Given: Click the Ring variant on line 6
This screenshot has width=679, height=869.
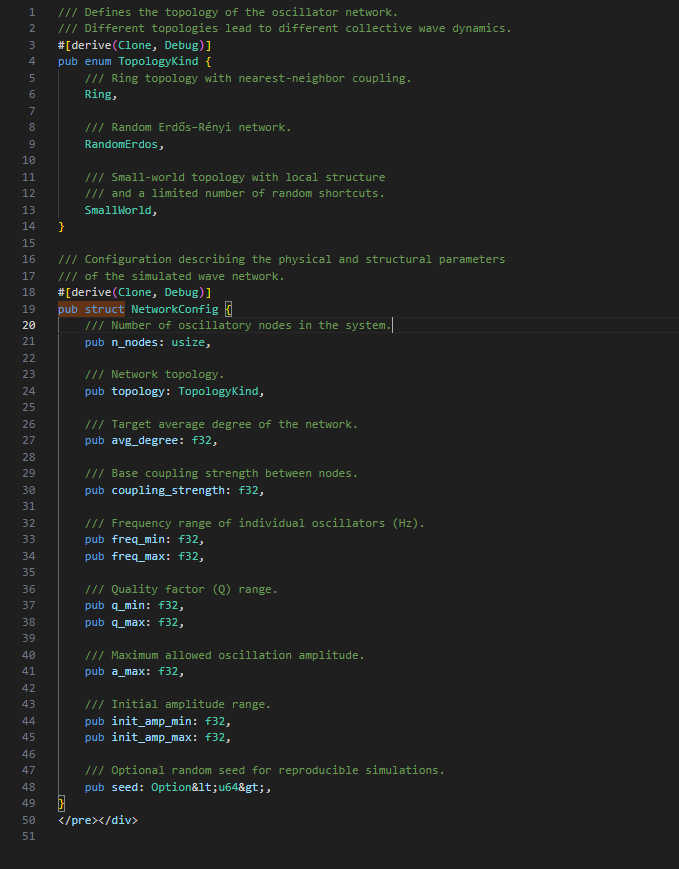Looking at the screenshot, I should tap(98, 95).
